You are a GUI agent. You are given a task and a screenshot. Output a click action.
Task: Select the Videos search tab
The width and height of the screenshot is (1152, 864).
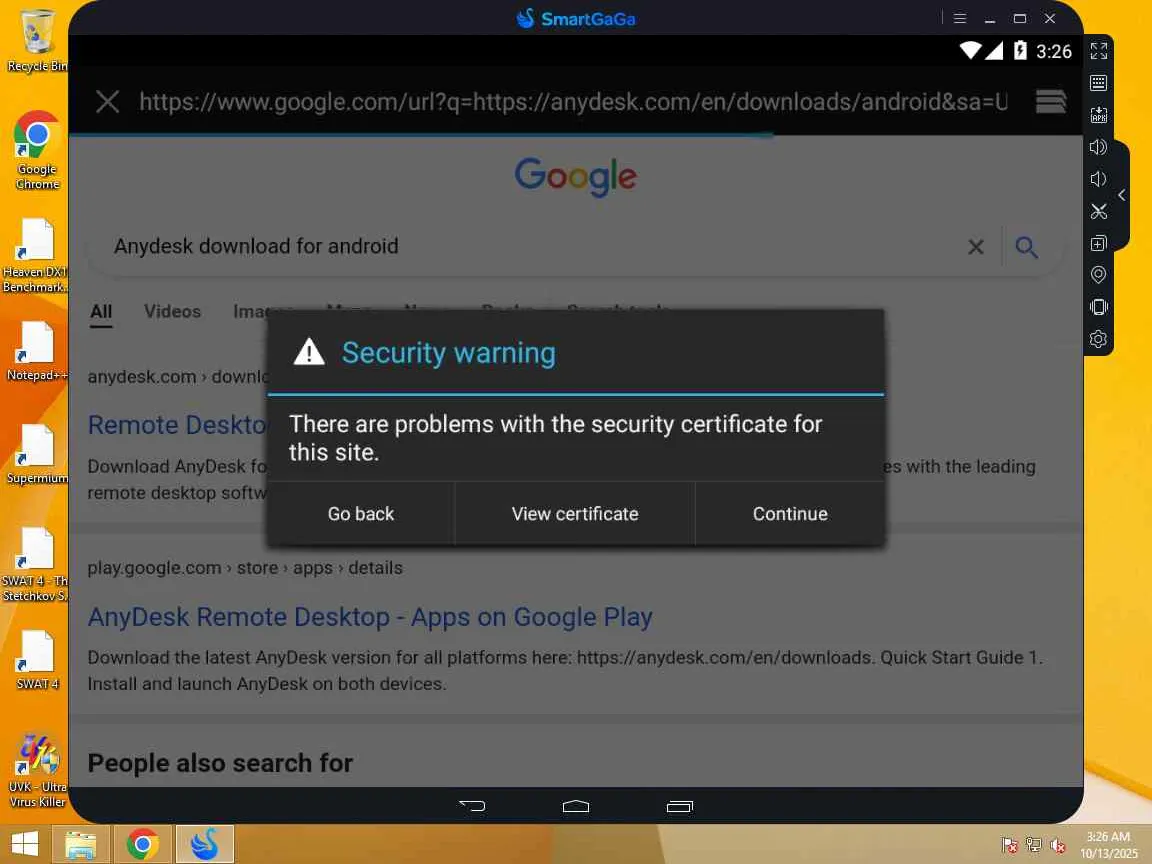(x=173, y=312)
